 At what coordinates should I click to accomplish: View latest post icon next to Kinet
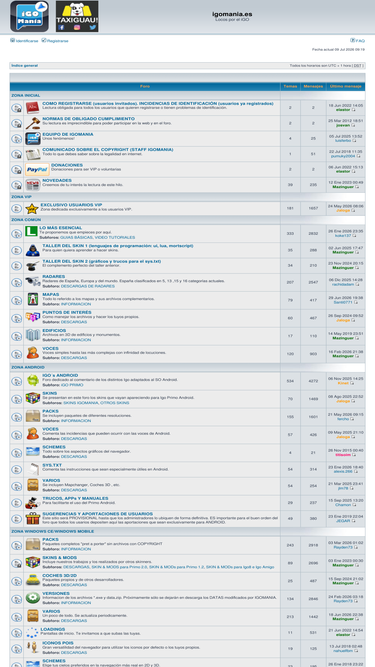352,383
